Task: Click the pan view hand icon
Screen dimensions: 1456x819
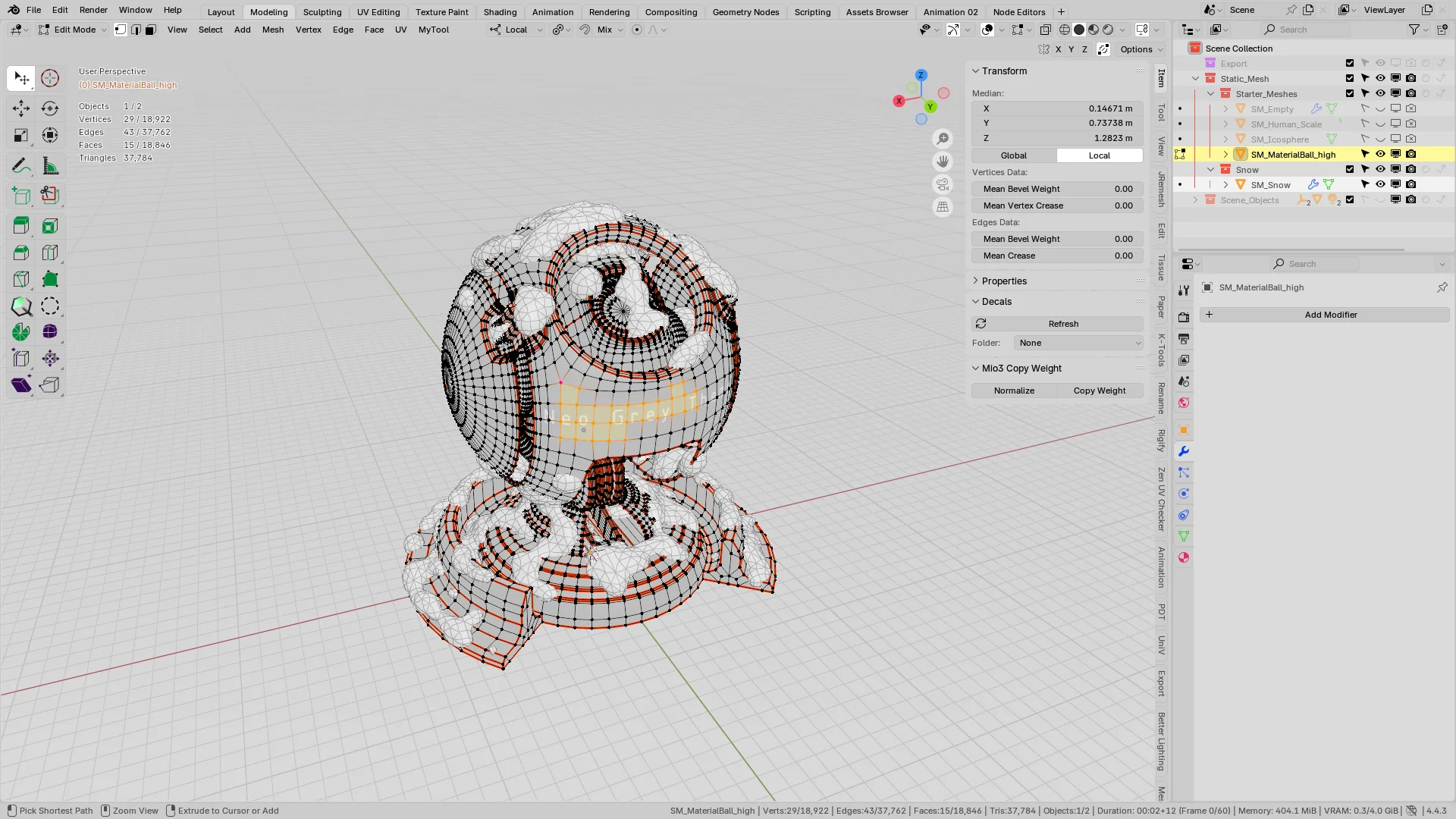Action: click(x=943, y=162)
